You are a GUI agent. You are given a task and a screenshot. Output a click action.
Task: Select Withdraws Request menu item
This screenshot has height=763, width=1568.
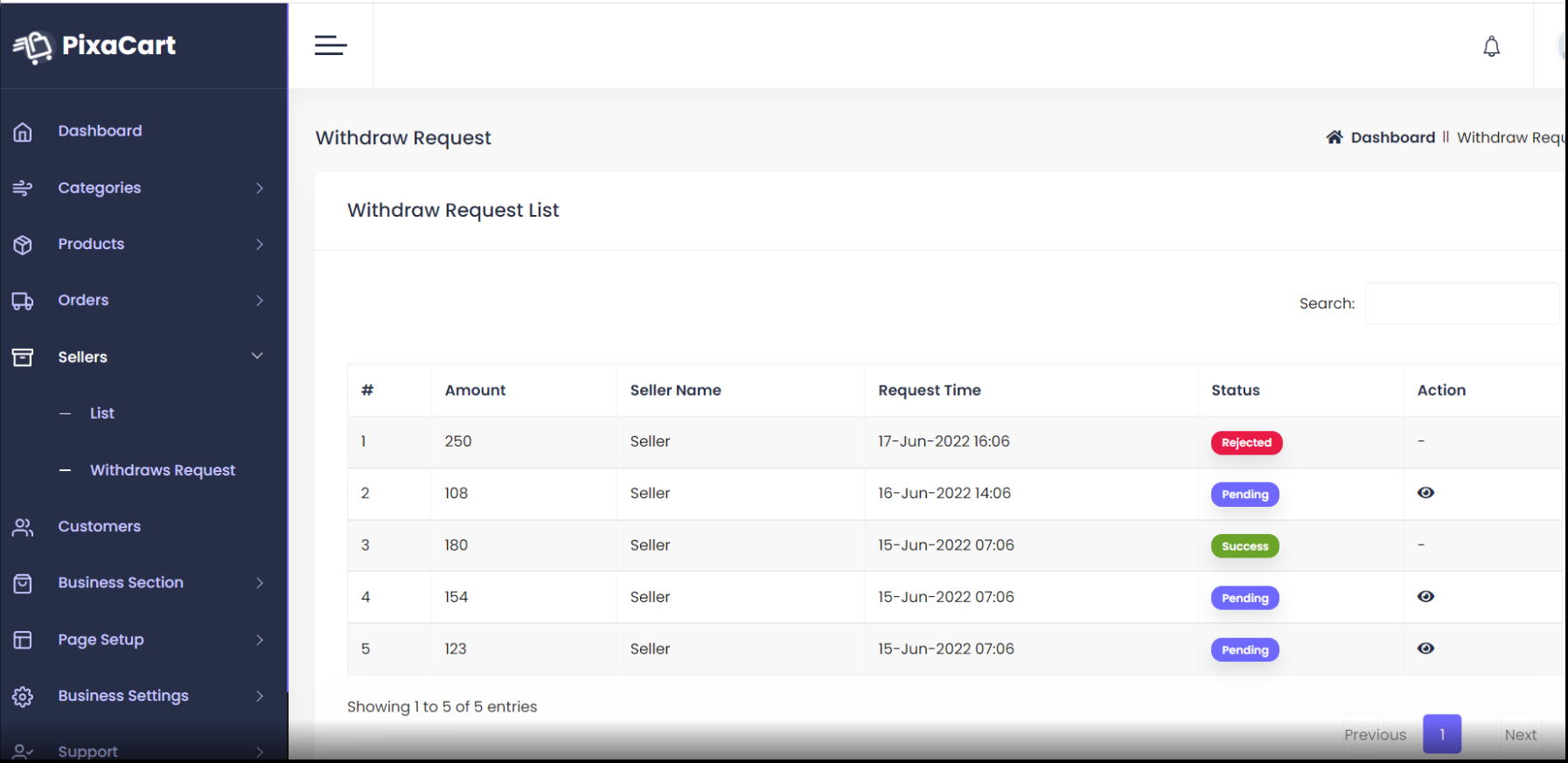163,470
